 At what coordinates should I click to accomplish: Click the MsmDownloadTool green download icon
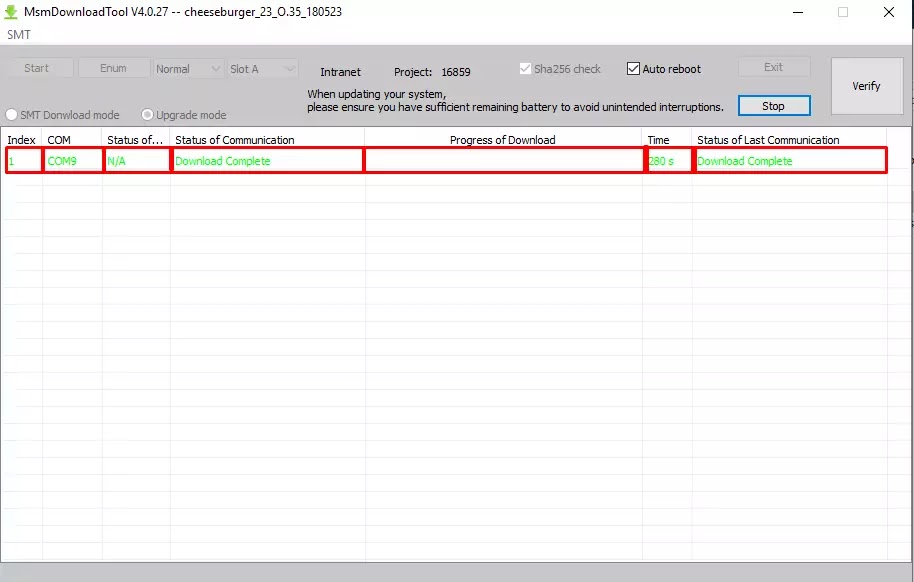tap(10, 12)
